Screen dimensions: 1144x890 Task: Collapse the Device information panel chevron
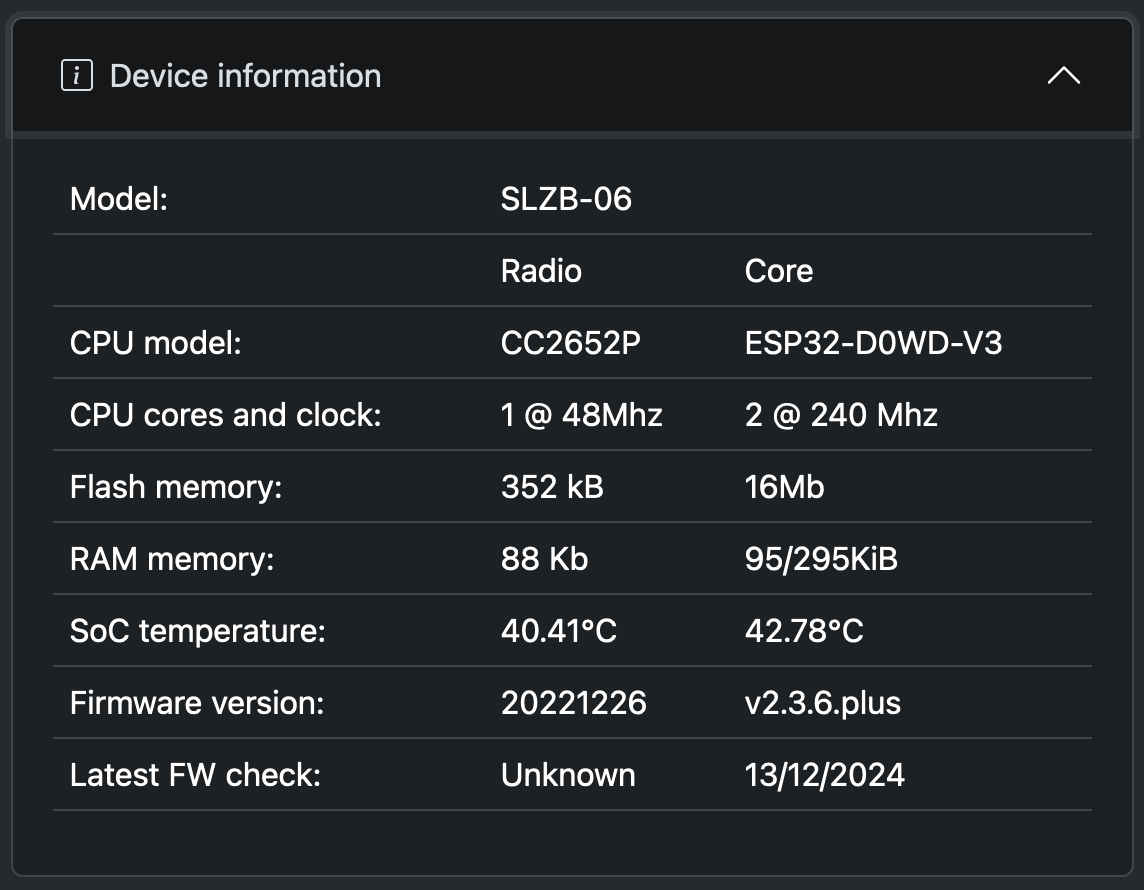click(1063, 75)
